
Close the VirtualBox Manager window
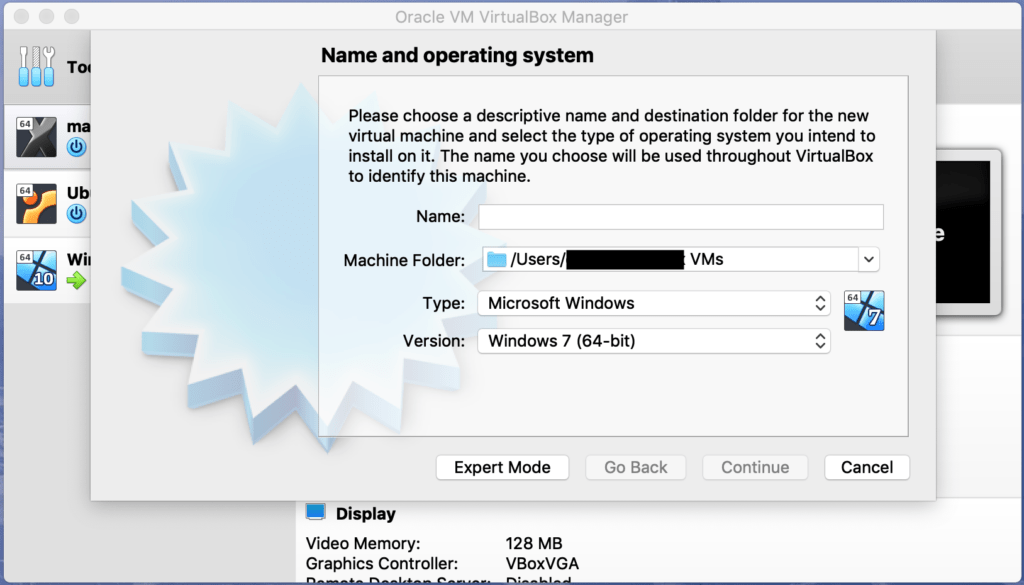click(22, 16)
